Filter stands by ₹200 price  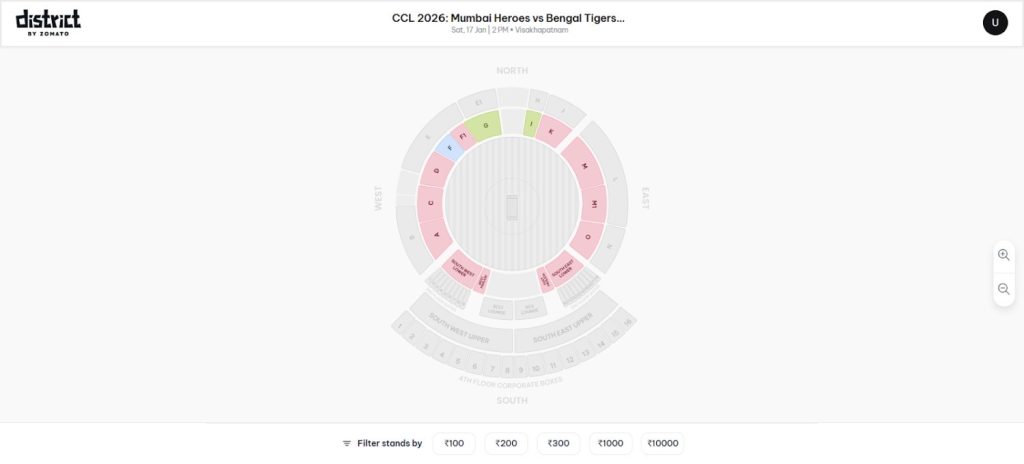506,443
